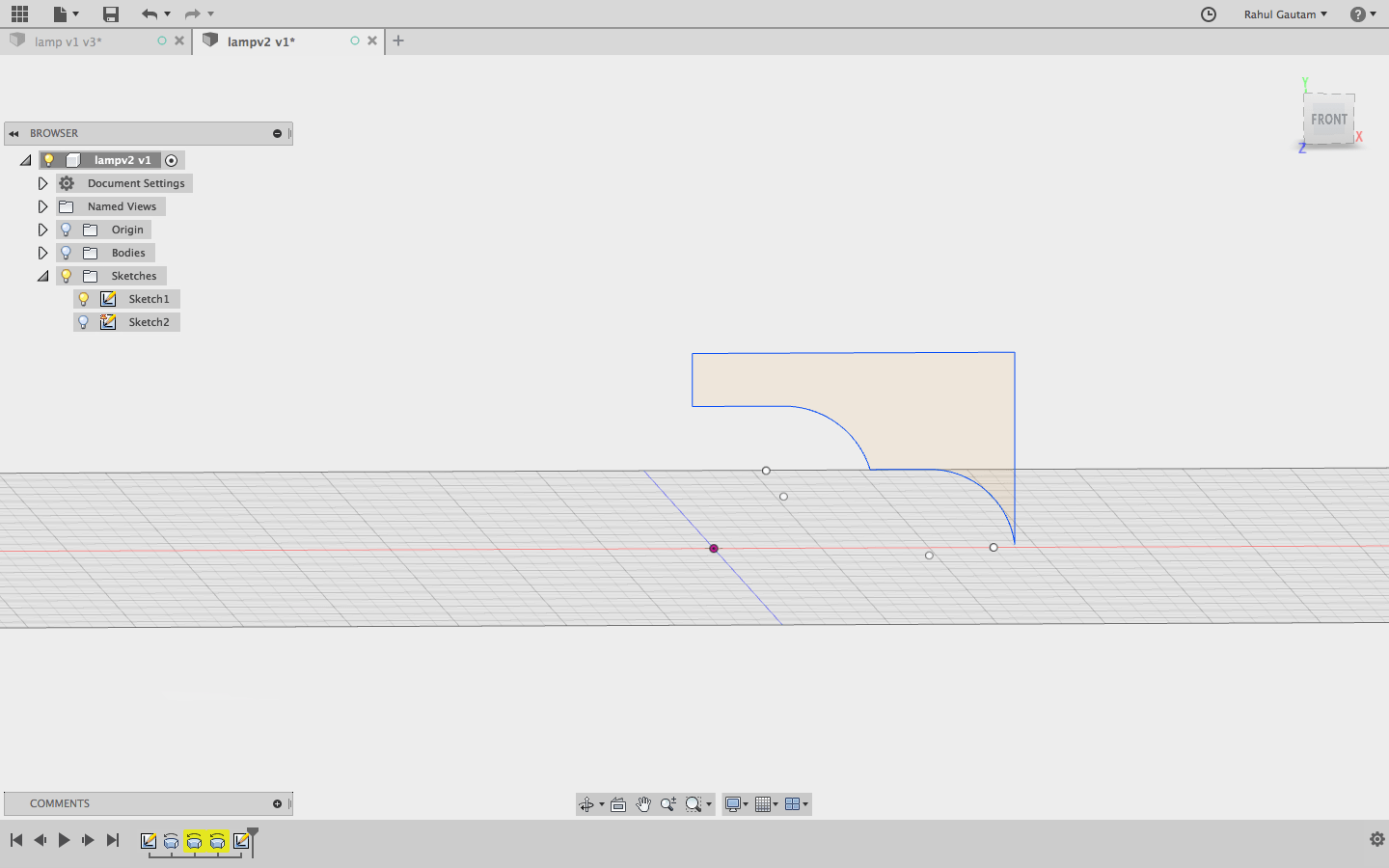This screenshot has width=1389, height=868.
Task: Toggle Bodies visibility light bulb
Action: click(x=67, y=253)
